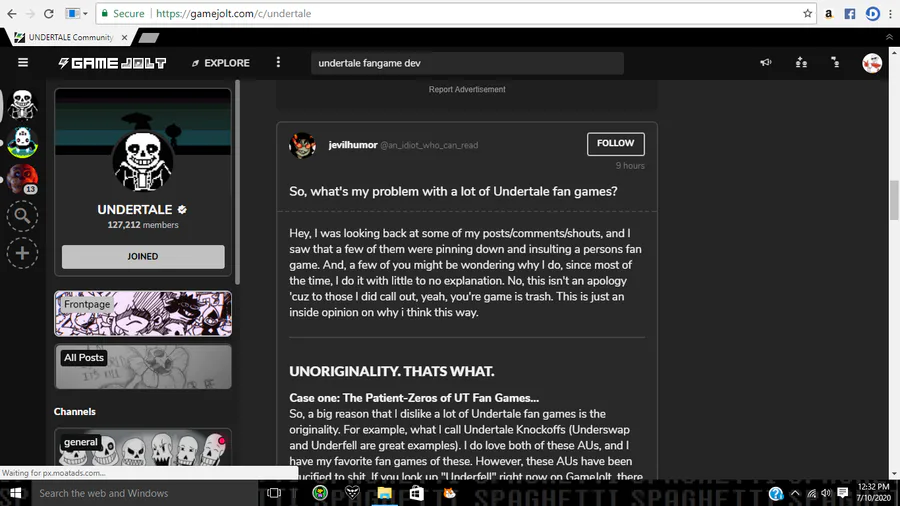Screen dimensions: 900x506
Task: Select the UNDERTALE Community browser tab
Action: coord(69,37)
